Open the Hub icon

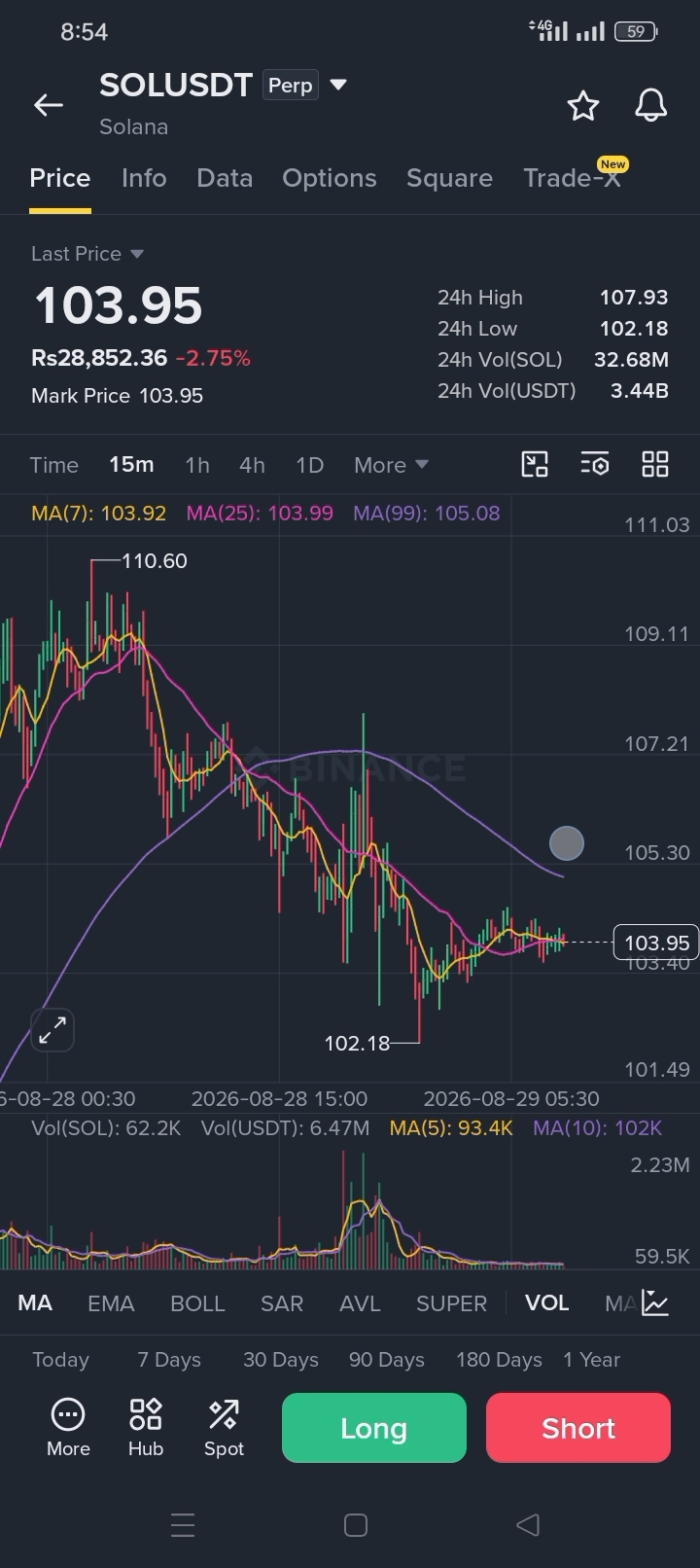pos(146,1427)
